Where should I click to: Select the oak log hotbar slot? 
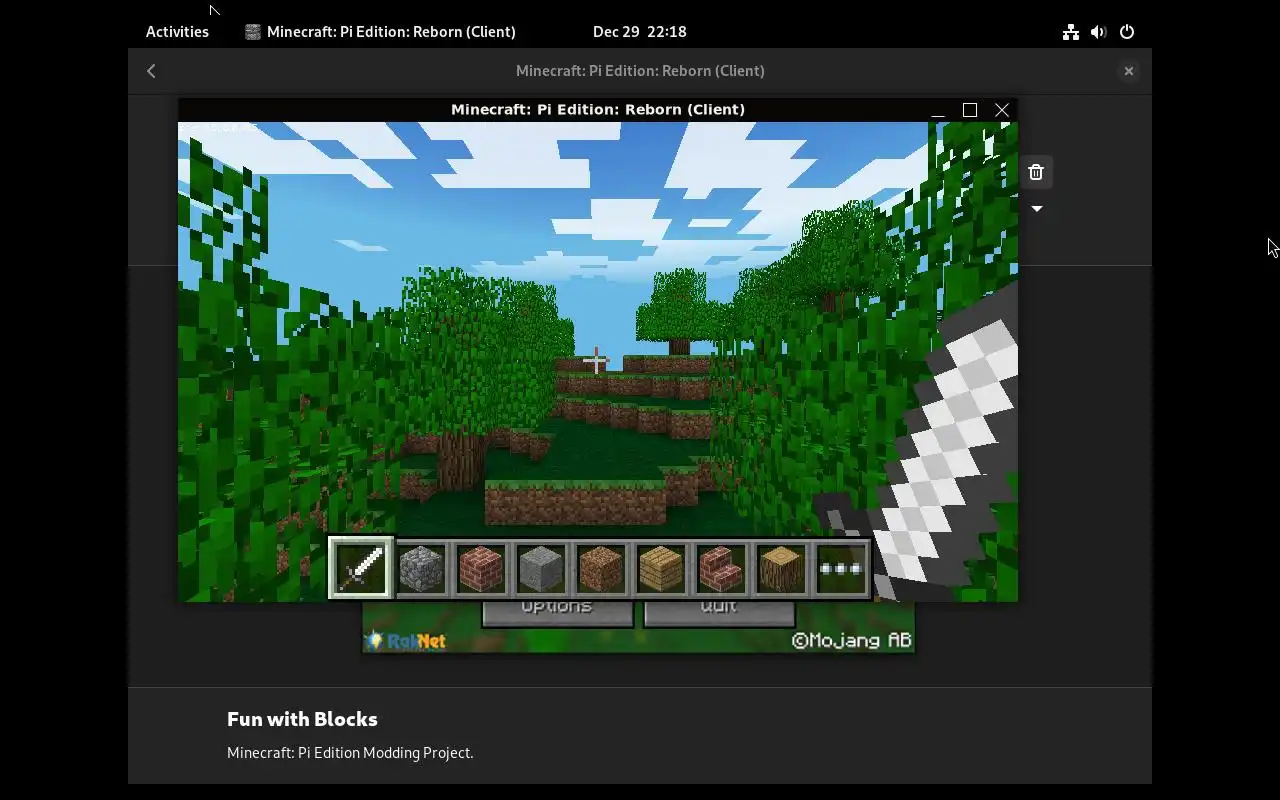[781, 568]
